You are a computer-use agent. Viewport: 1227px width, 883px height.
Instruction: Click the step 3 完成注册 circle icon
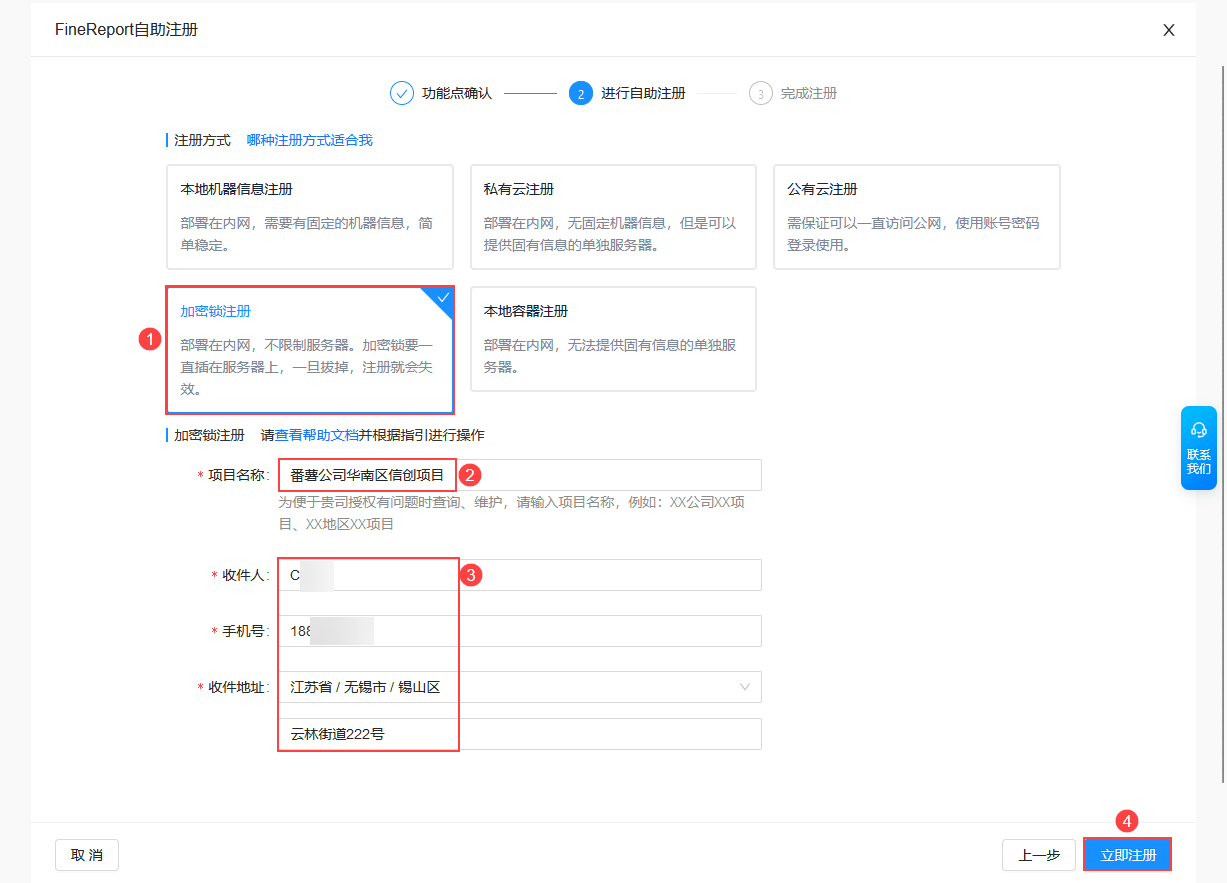point(760,93)
